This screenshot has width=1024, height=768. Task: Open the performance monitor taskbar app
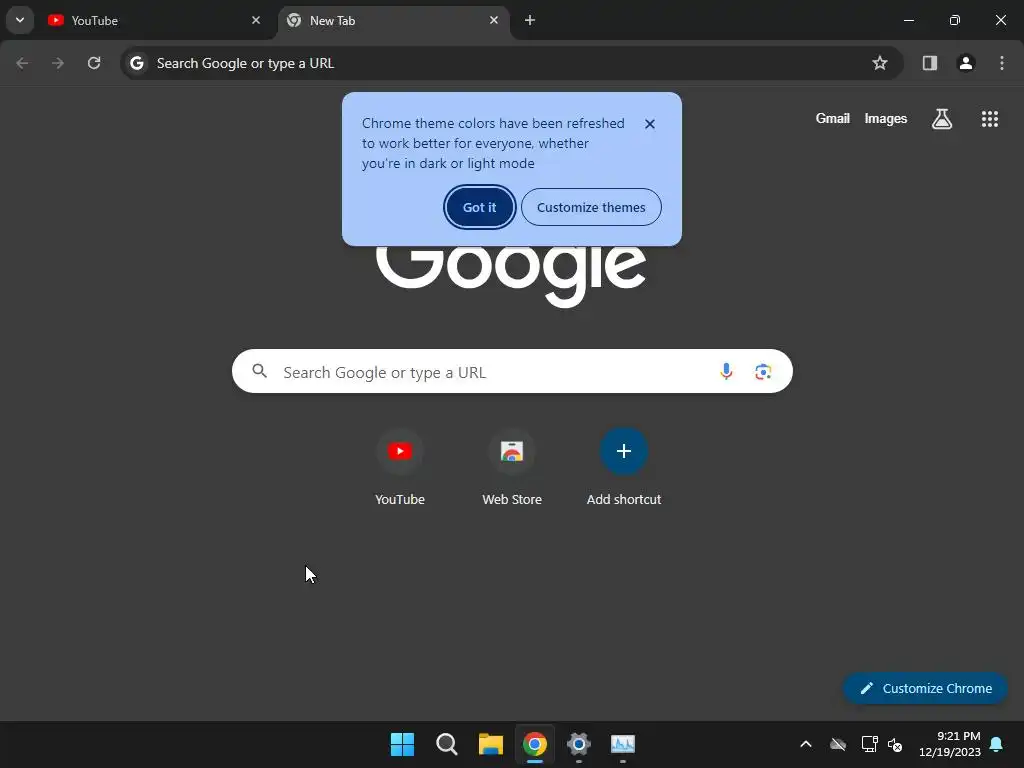(622, 744)
